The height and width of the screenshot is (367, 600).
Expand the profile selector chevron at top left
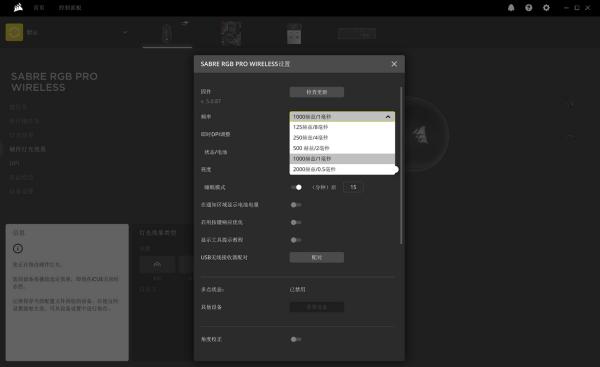point(125,33)
